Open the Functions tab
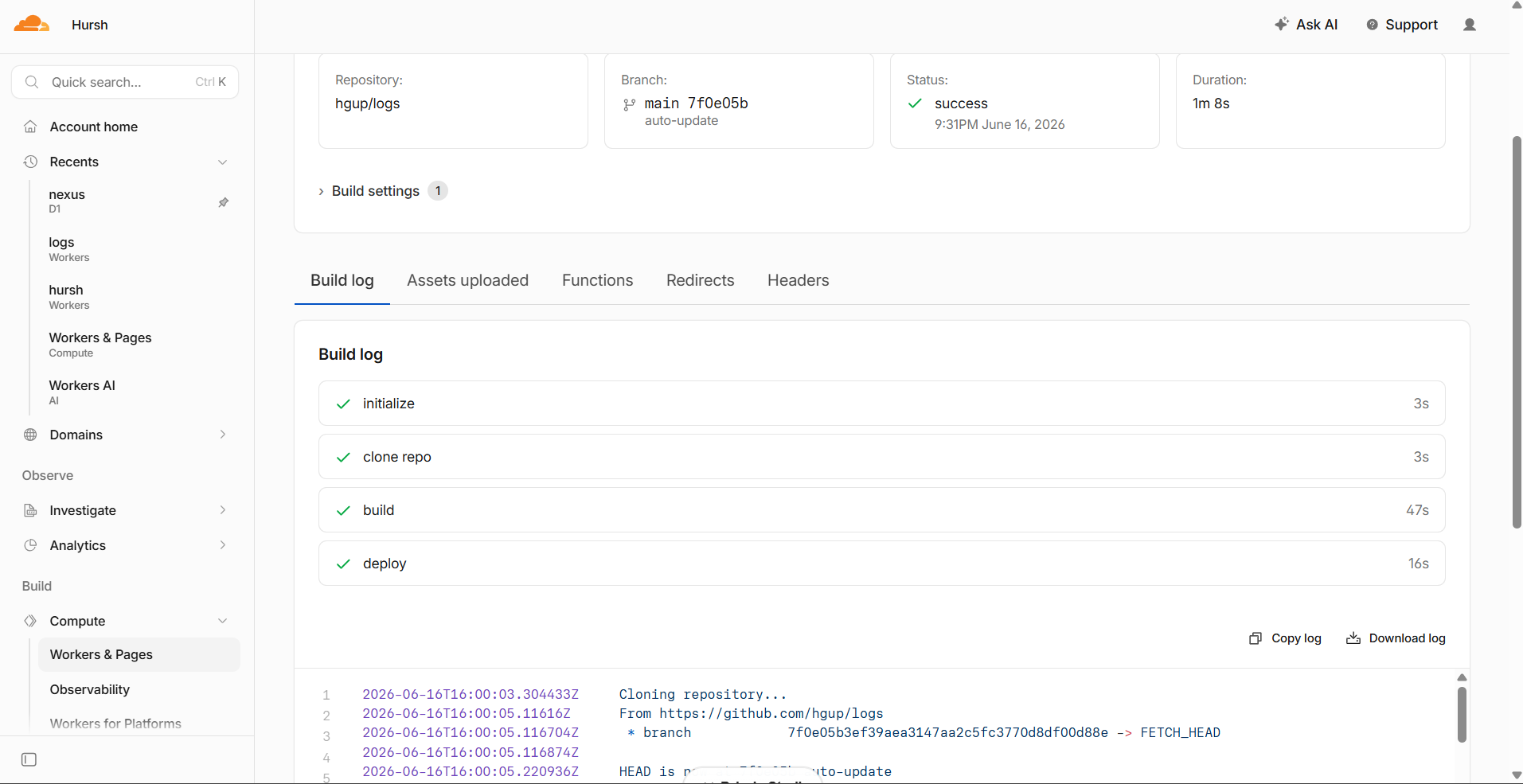This screenshot has width=1523, height=784. 597,280
